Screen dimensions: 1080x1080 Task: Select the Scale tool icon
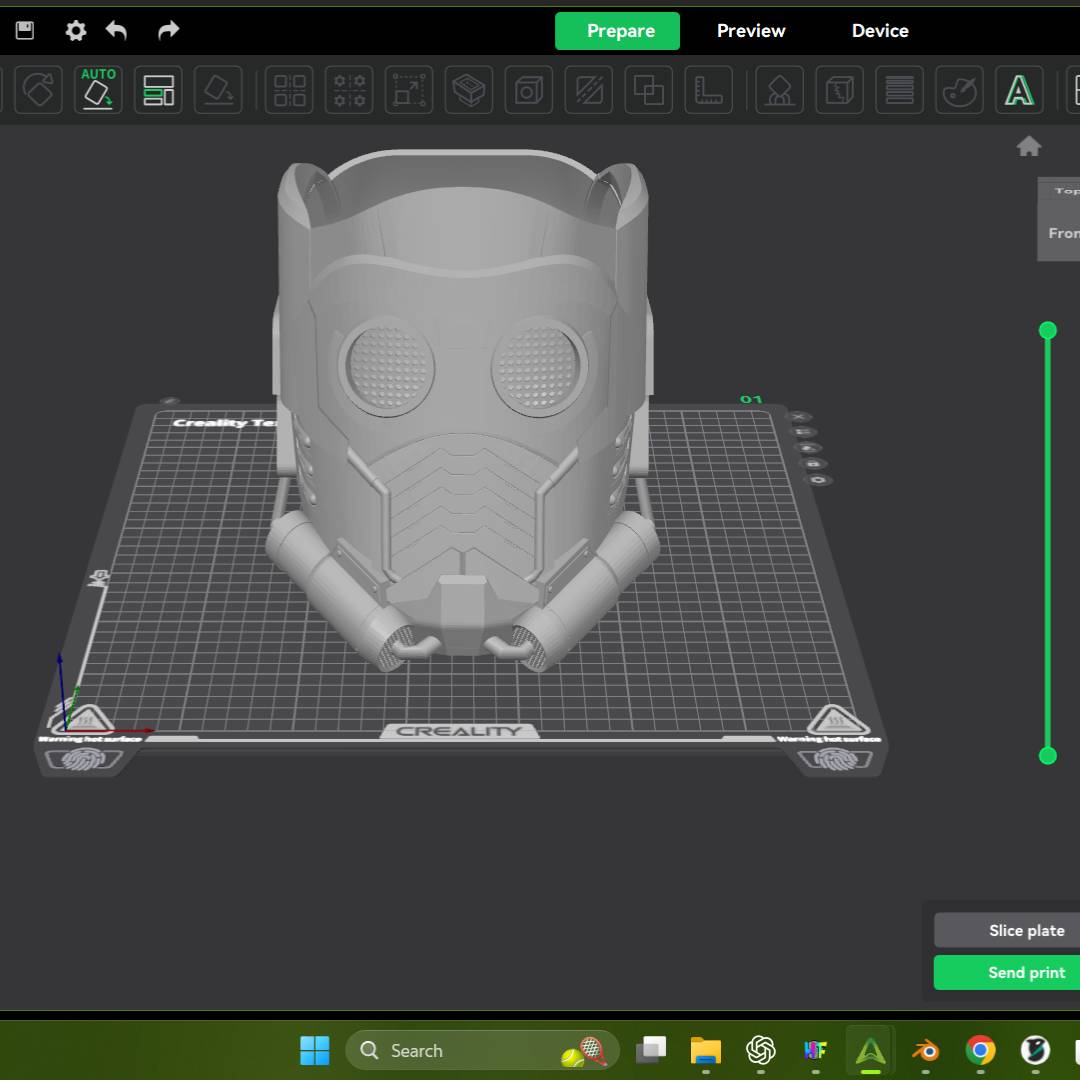[x=409, y=90]
